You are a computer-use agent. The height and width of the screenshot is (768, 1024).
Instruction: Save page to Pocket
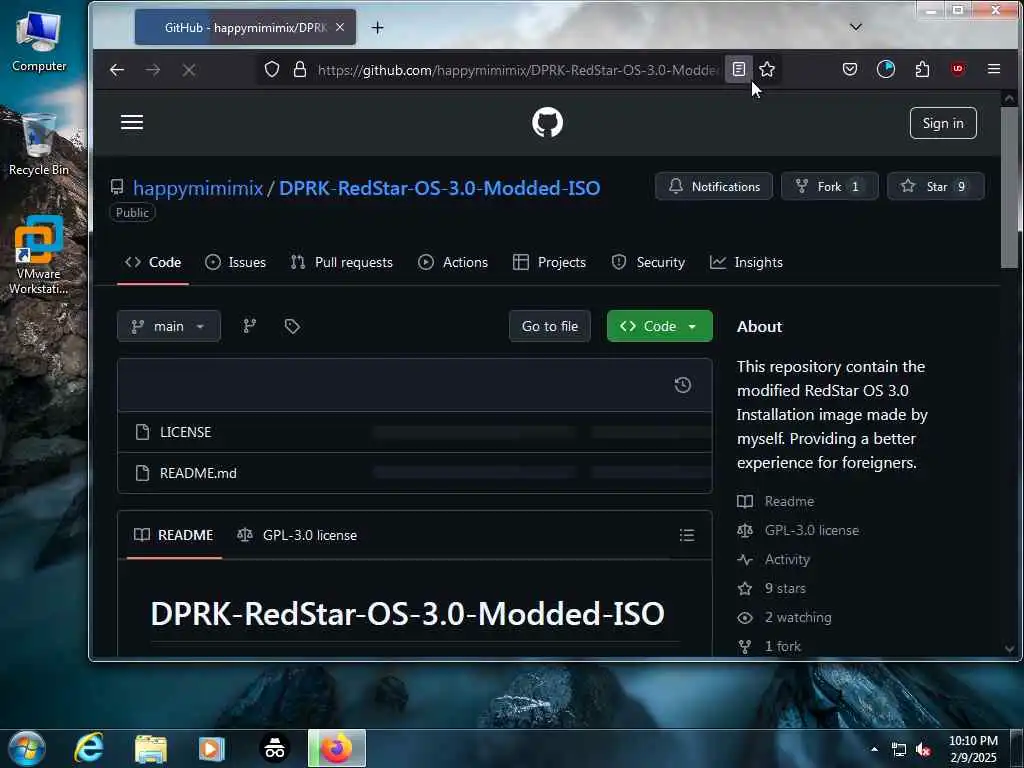850,69
